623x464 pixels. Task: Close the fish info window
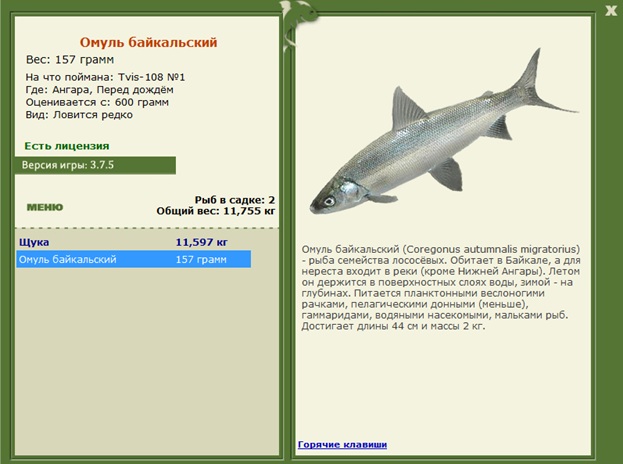609,10
